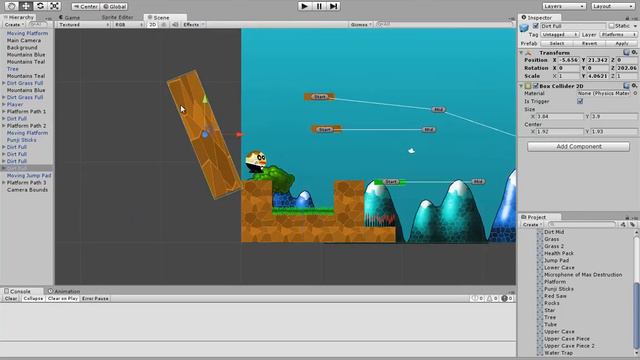Open Hierarchy Create dropdown

pyautogui.click(x=14, y=25)
